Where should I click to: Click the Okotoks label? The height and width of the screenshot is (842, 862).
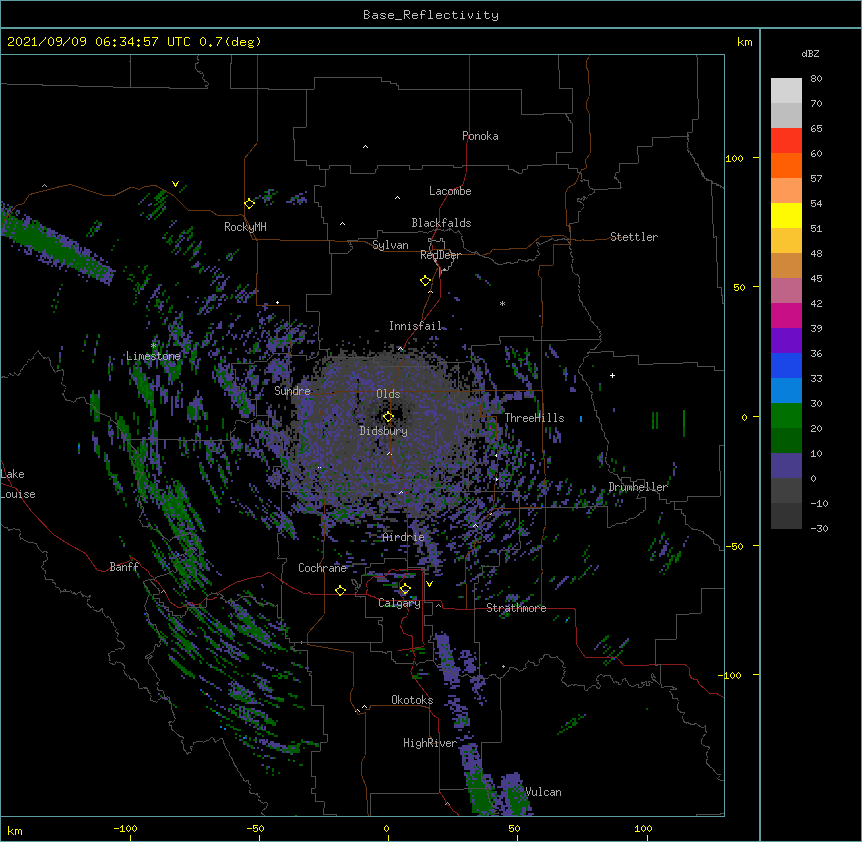(412, 700)
